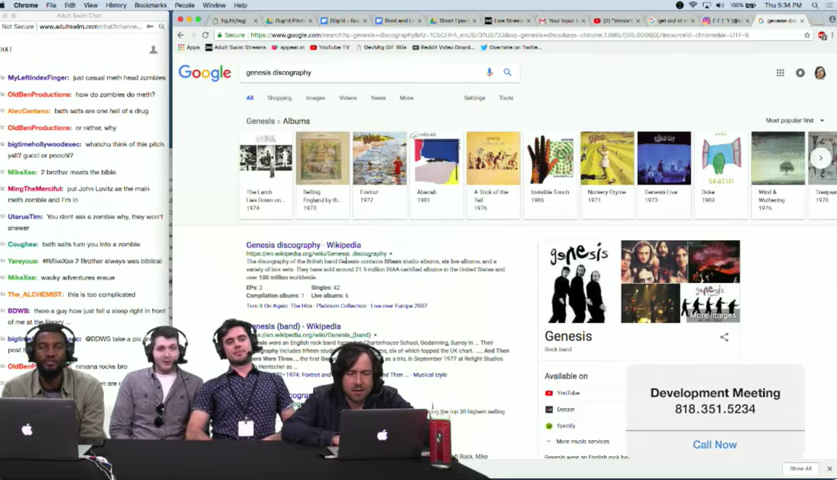Bookmark this page with the star icon
Viewport: 837px width, 480px height.
807,35
